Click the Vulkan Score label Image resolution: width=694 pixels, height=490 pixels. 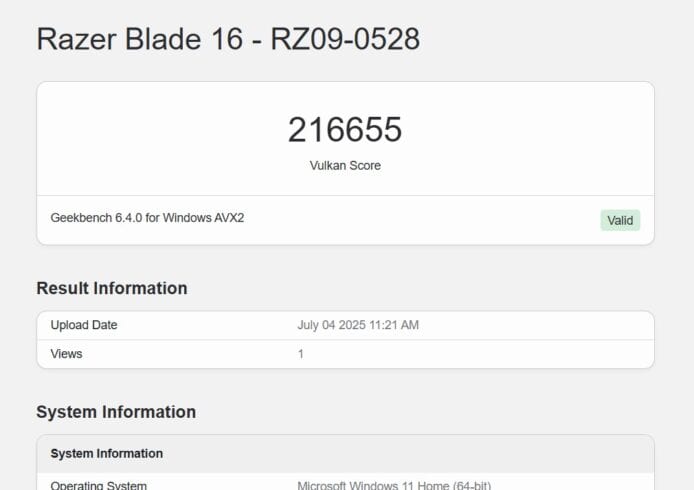pos(345,166)
